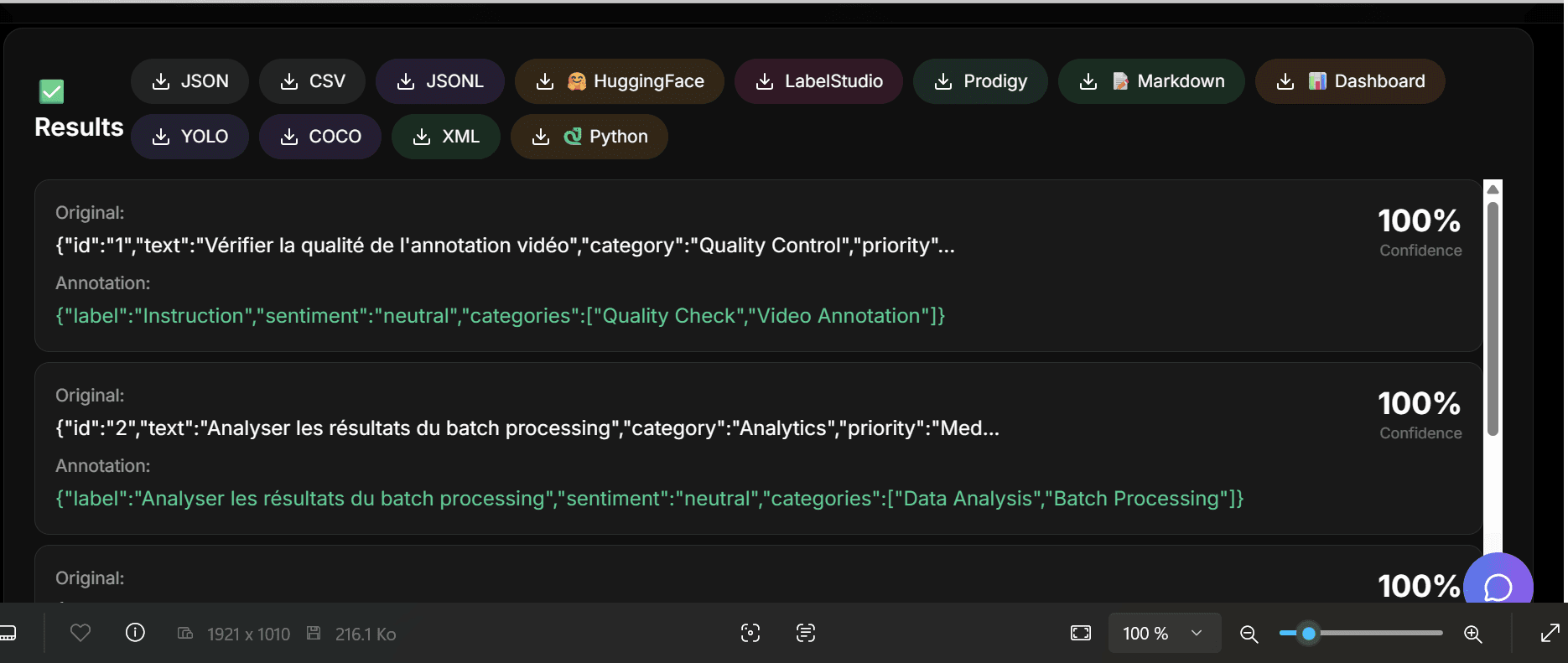This screenshot has height=663, width=1568.
Task: Export results as CSV
Action: [313, 81]
